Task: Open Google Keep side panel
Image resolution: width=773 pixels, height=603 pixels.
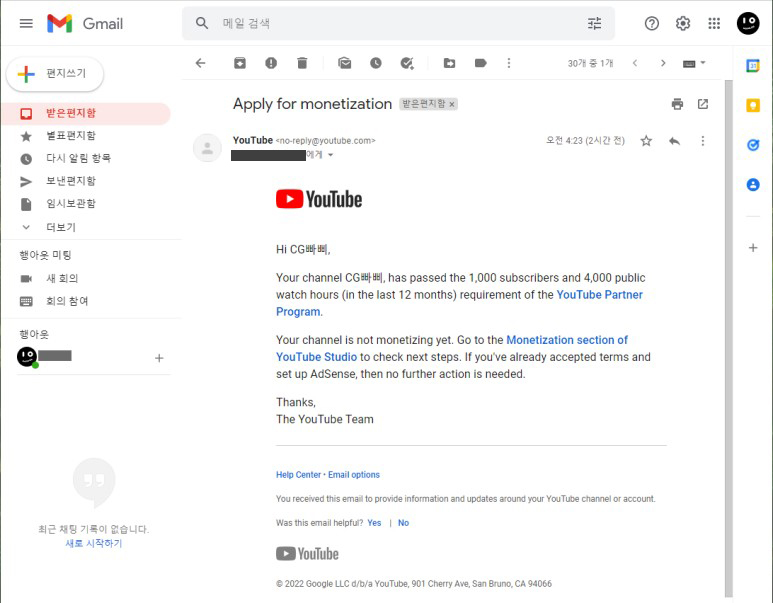Action: (752, 105)
